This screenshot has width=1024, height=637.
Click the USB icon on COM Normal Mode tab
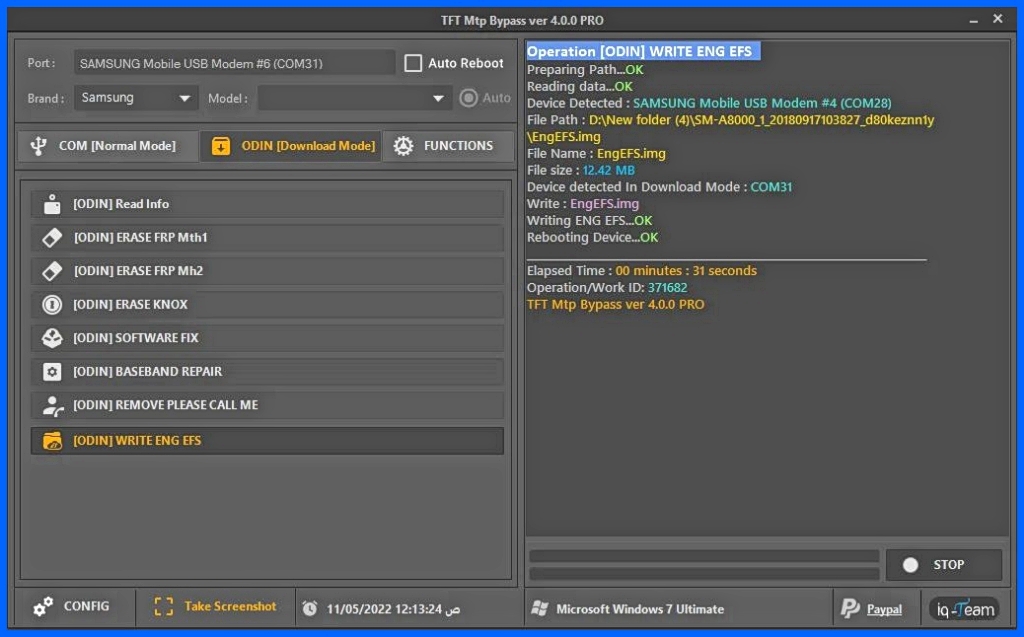39,146
